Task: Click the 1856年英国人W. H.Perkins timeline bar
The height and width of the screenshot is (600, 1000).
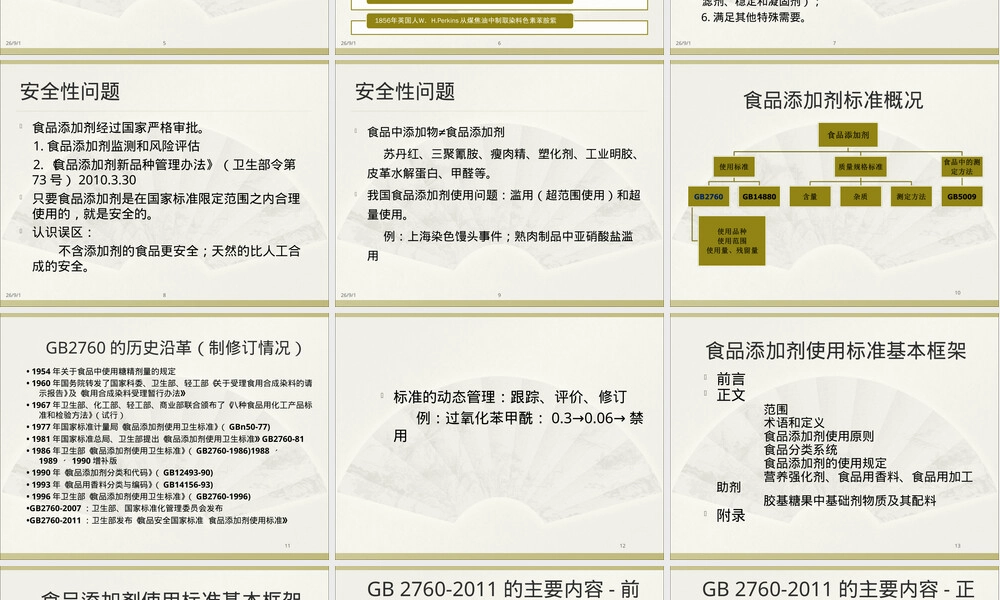Action: click(469, 20)
